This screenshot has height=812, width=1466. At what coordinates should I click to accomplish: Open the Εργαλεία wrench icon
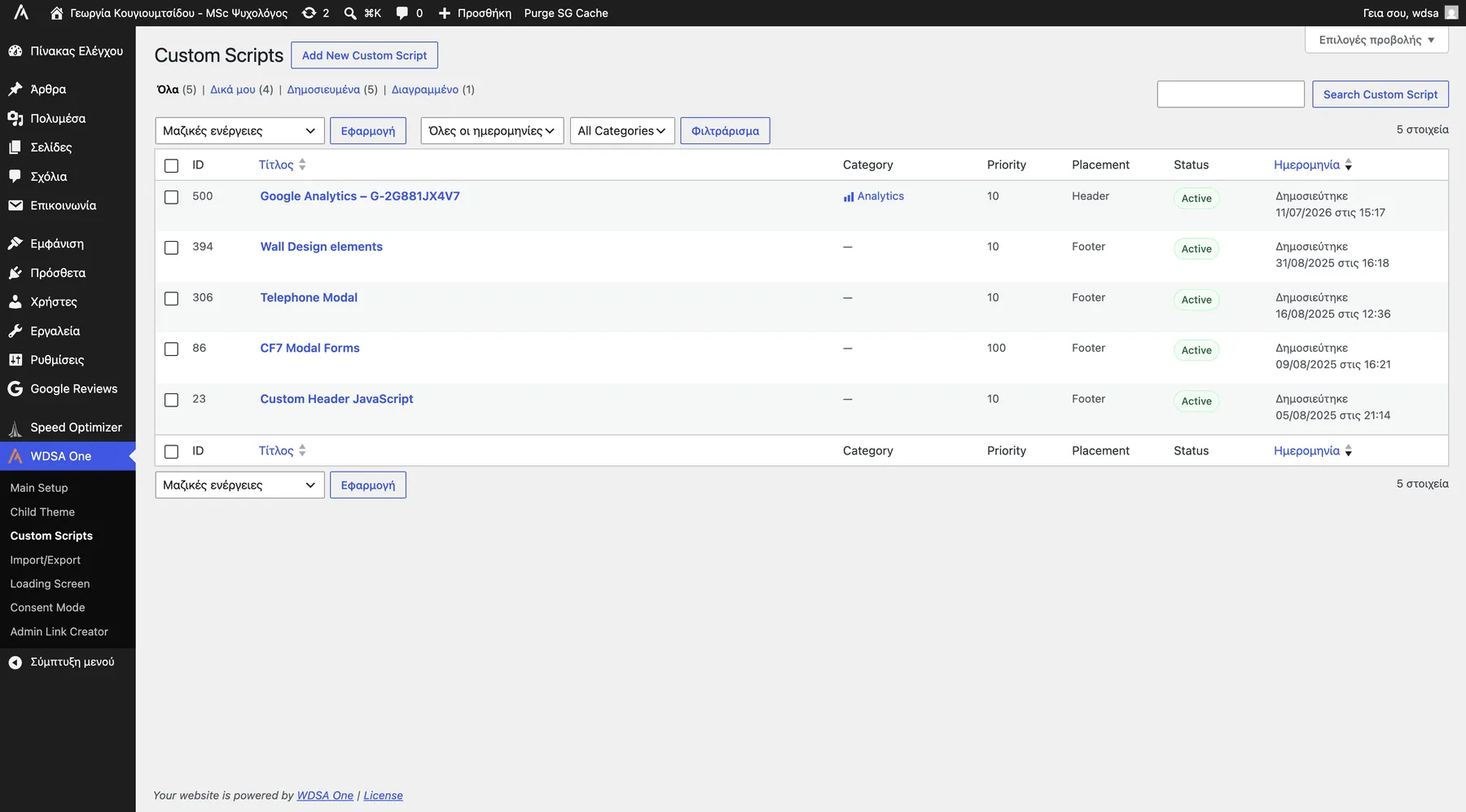coord(15,331)
